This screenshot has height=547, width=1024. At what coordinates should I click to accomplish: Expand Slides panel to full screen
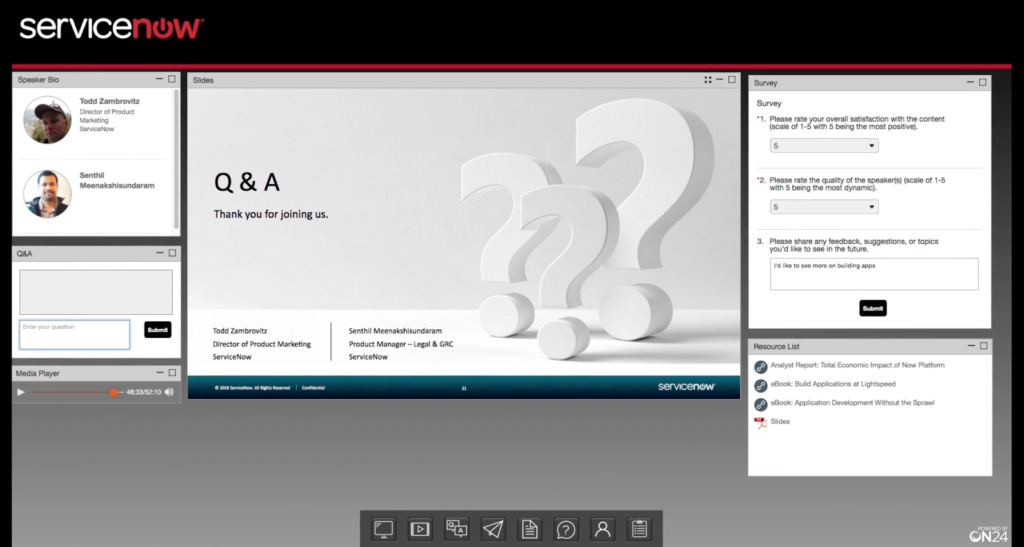[x=708, y=80]
